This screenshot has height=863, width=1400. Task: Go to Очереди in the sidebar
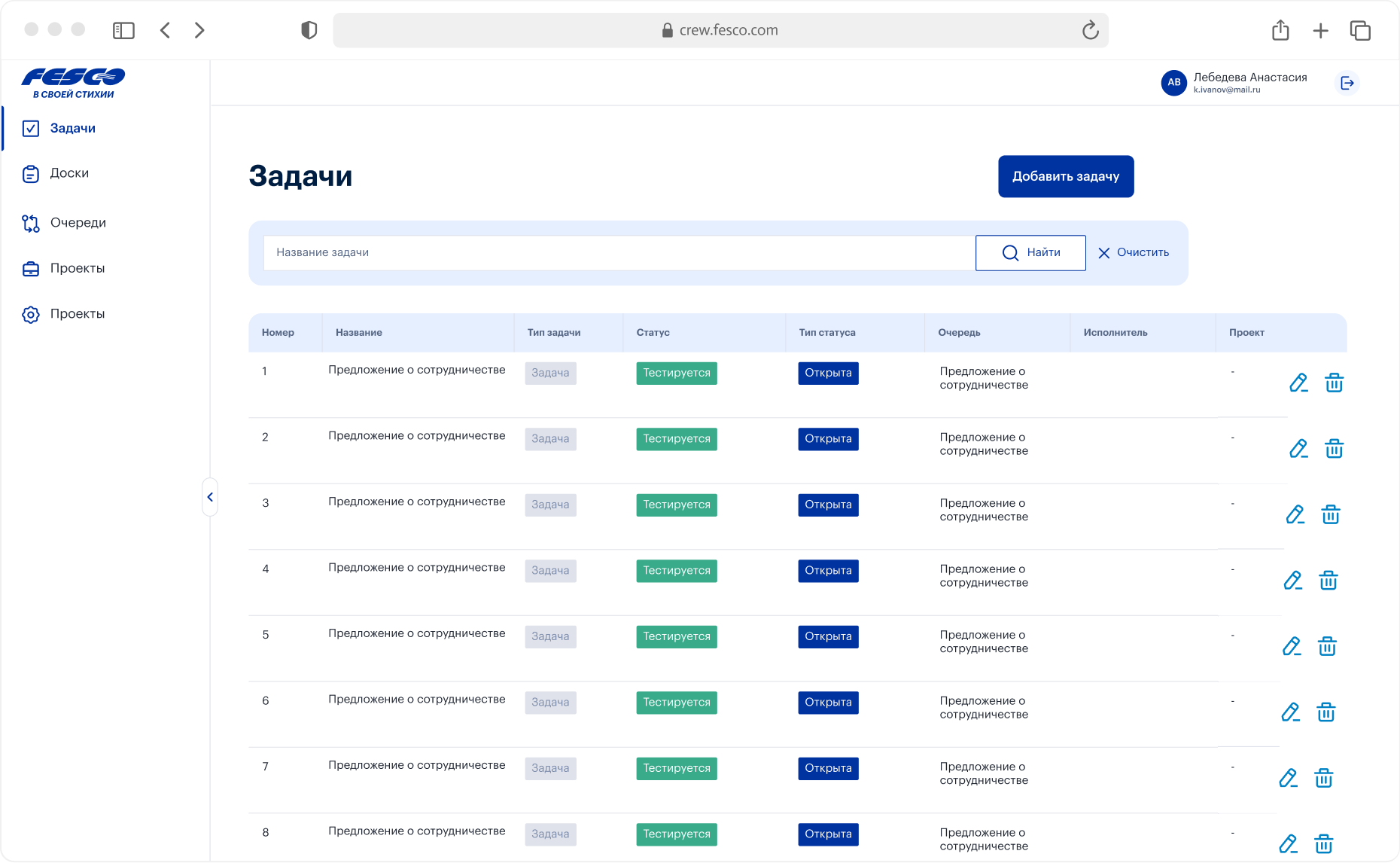tap(78, 223)
